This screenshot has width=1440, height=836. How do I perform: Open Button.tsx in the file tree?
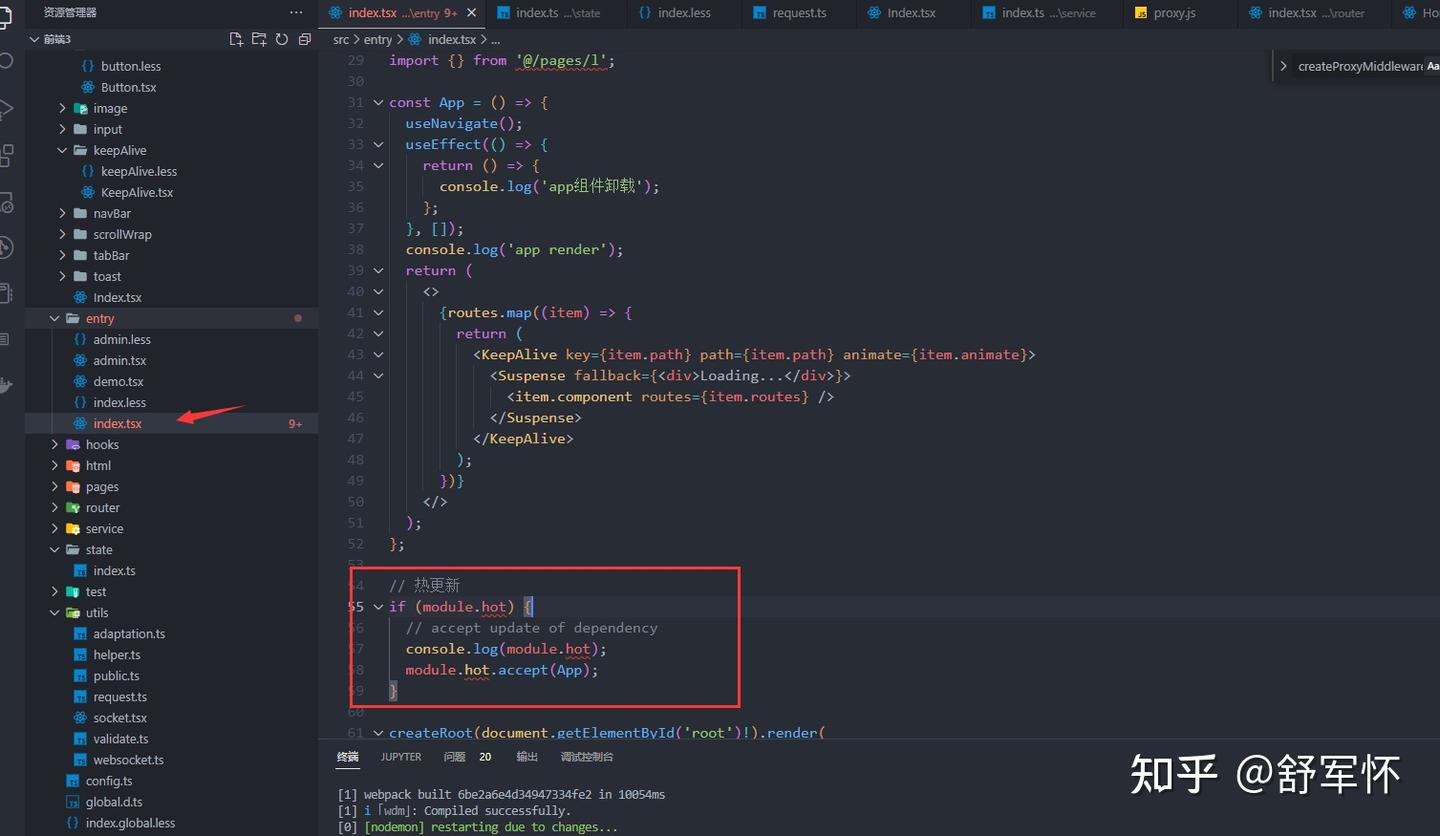(x=129, y=87)
